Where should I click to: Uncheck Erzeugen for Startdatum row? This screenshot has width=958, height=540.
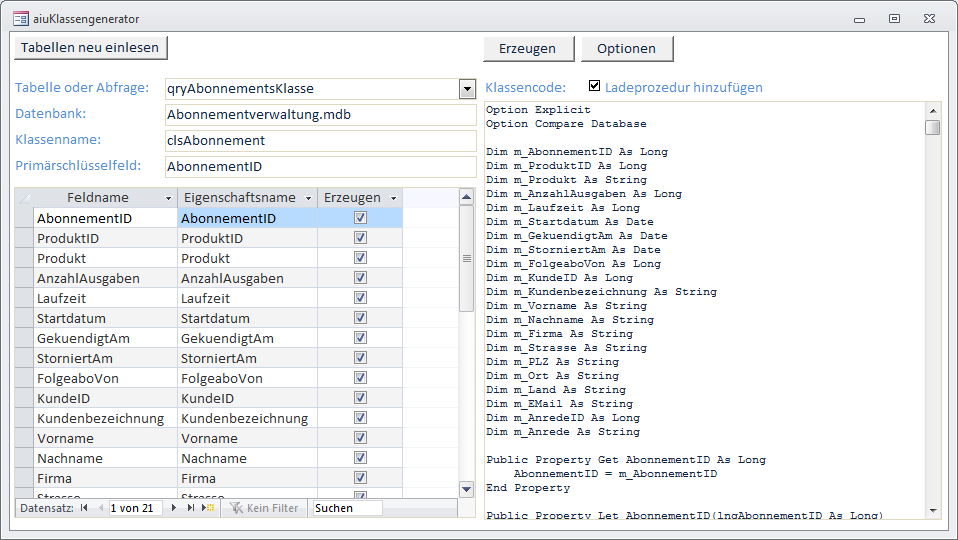tap(360, 318)
